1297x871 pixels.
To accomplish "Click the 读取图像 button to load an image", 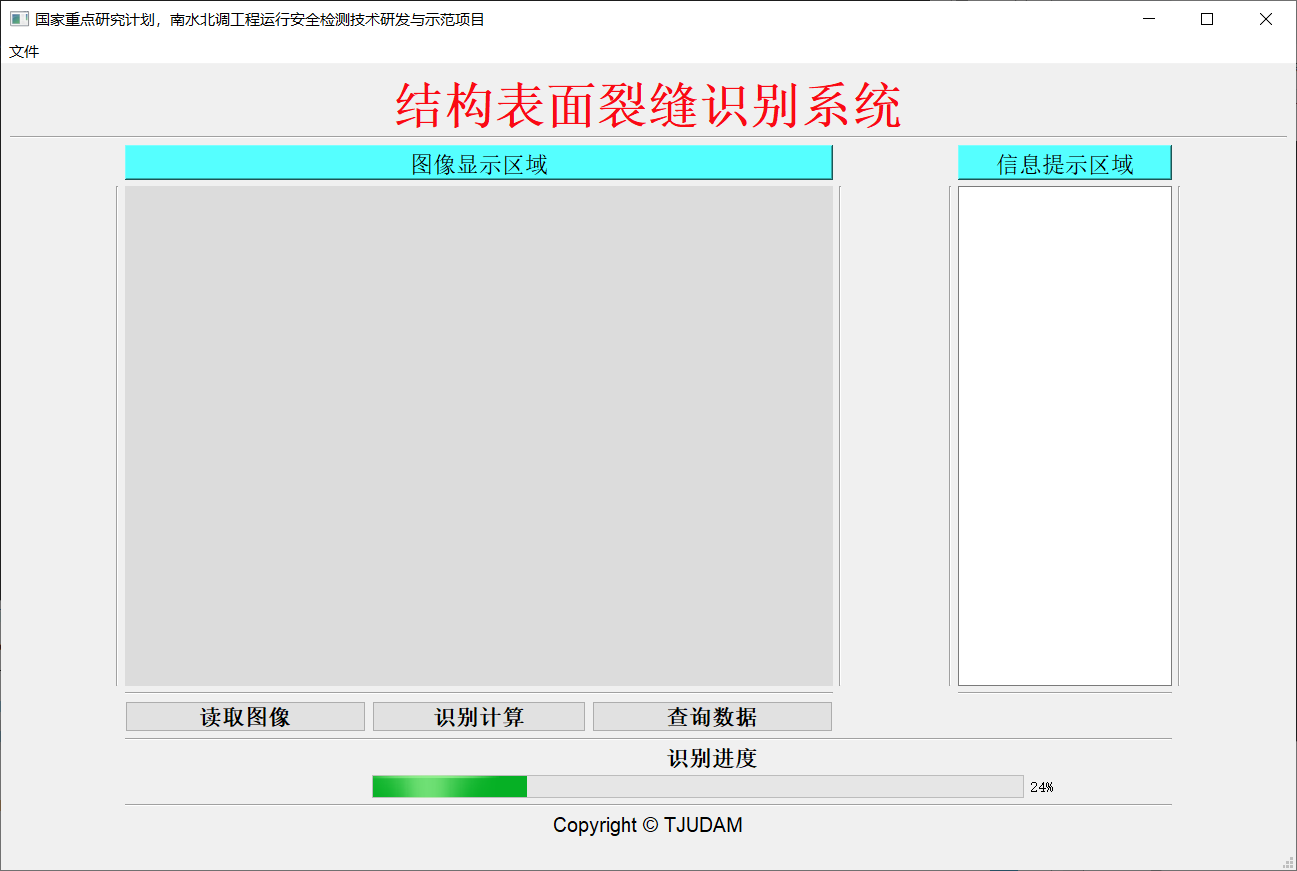I will point(244,716).
